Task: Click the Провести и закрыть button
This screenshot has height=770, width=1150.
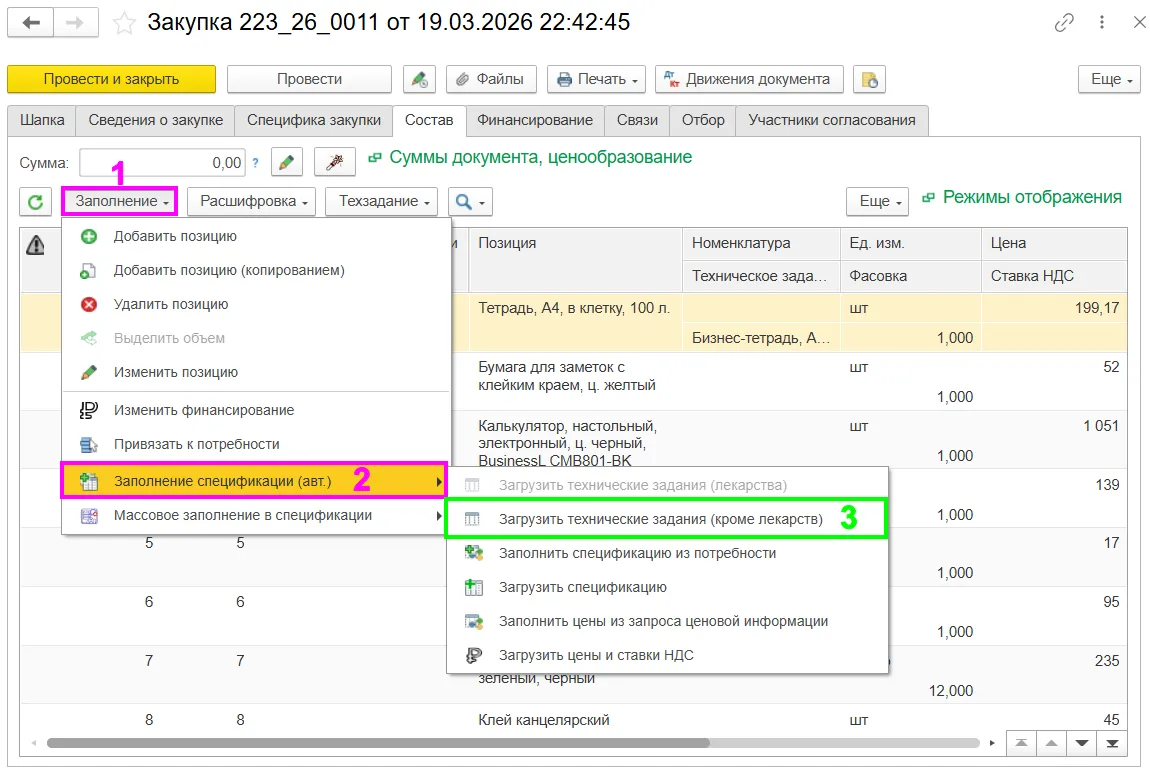Action: tap(111, 79)
